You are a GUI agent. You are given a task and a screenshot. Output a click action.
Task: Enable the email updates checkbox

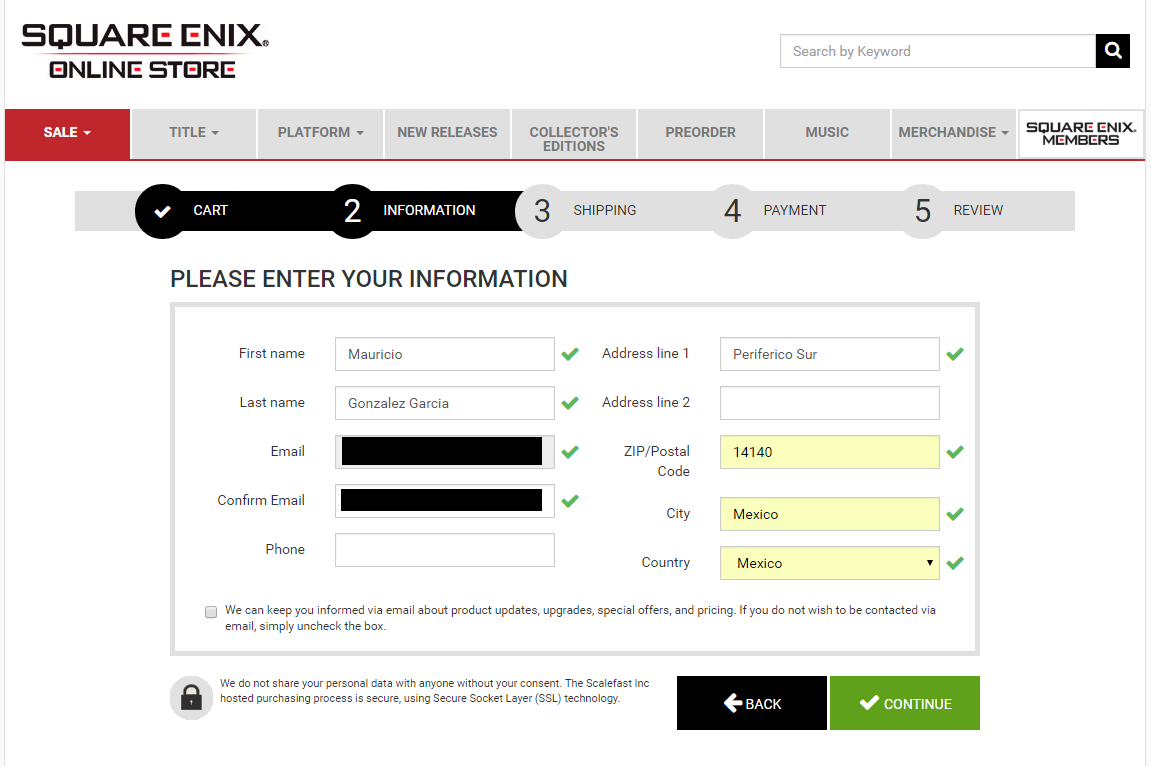coord(211,612)
